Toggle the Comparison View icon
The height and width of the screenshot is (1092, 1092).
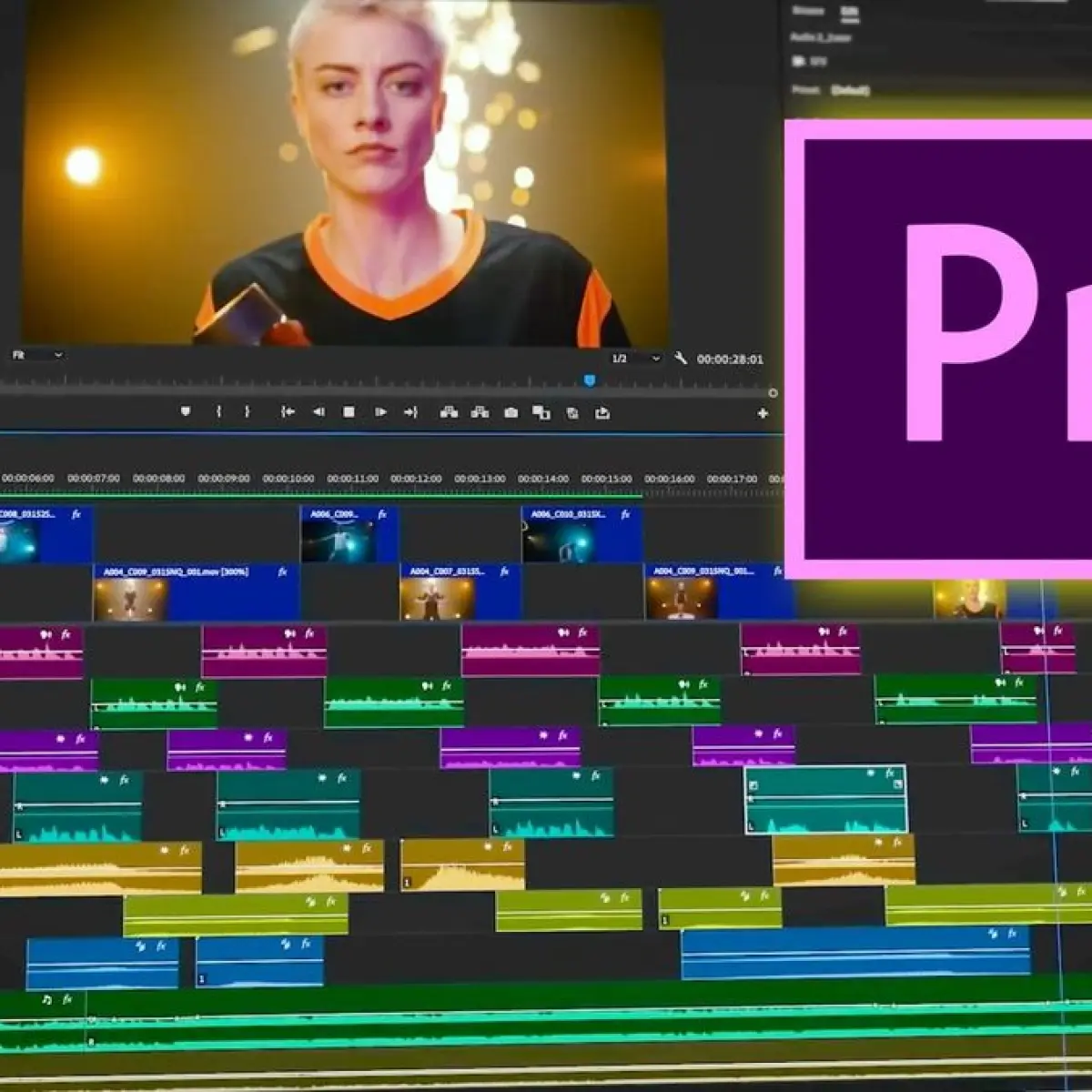pyautogui.click(x=541, y=412)
